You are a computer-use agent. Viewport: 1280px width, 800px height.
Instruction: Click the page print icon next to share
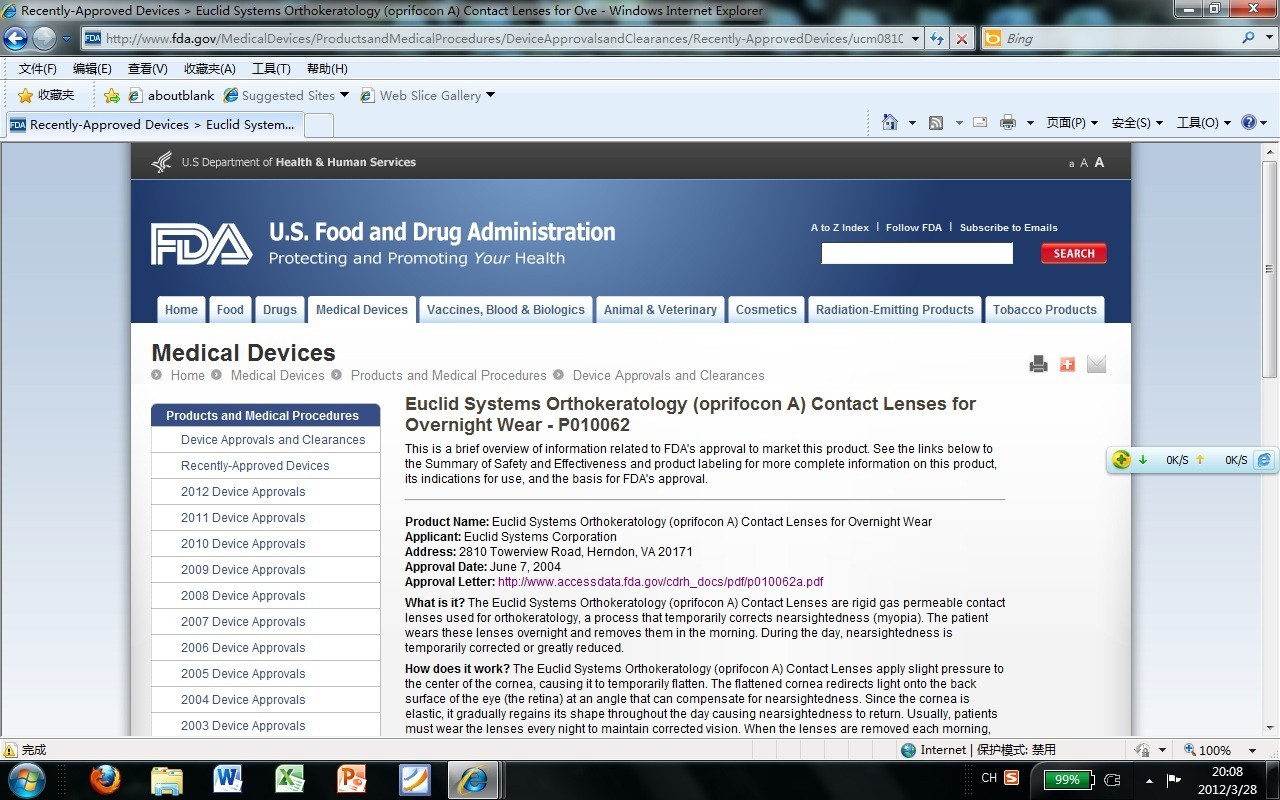pos(1038,364)
